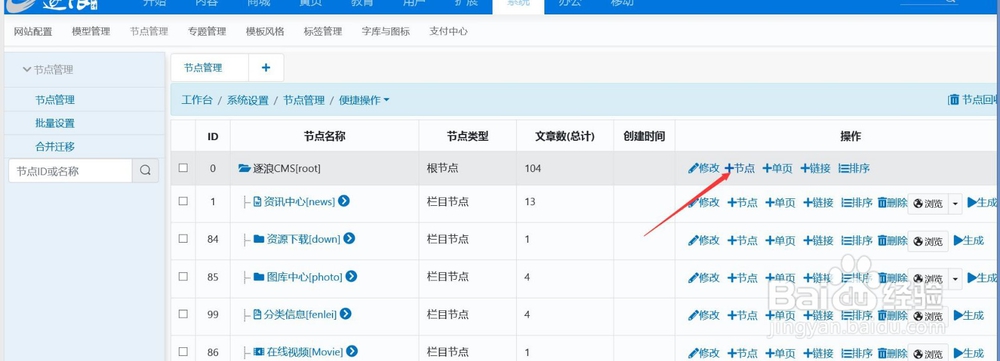The height and width of the screenshot is (361, 1000).
Task: Click 生成 for 在线视频[Movie]
Action: tap(969, 353)
